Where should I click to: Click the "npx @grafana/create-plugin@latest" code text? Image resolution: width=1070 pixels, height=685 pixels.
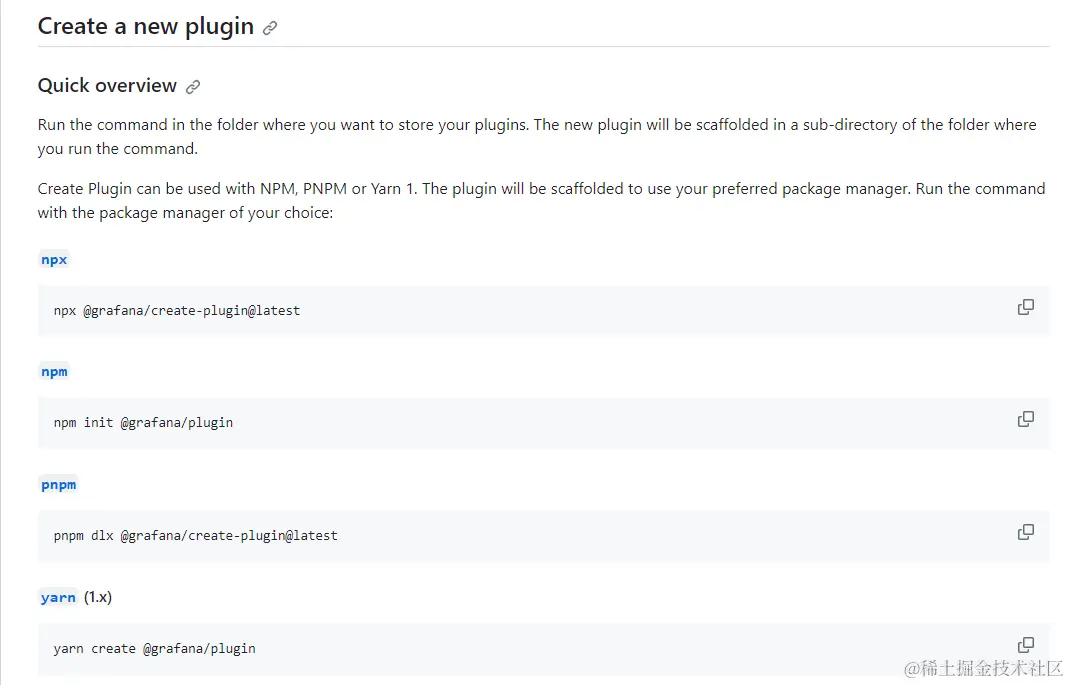177,310
